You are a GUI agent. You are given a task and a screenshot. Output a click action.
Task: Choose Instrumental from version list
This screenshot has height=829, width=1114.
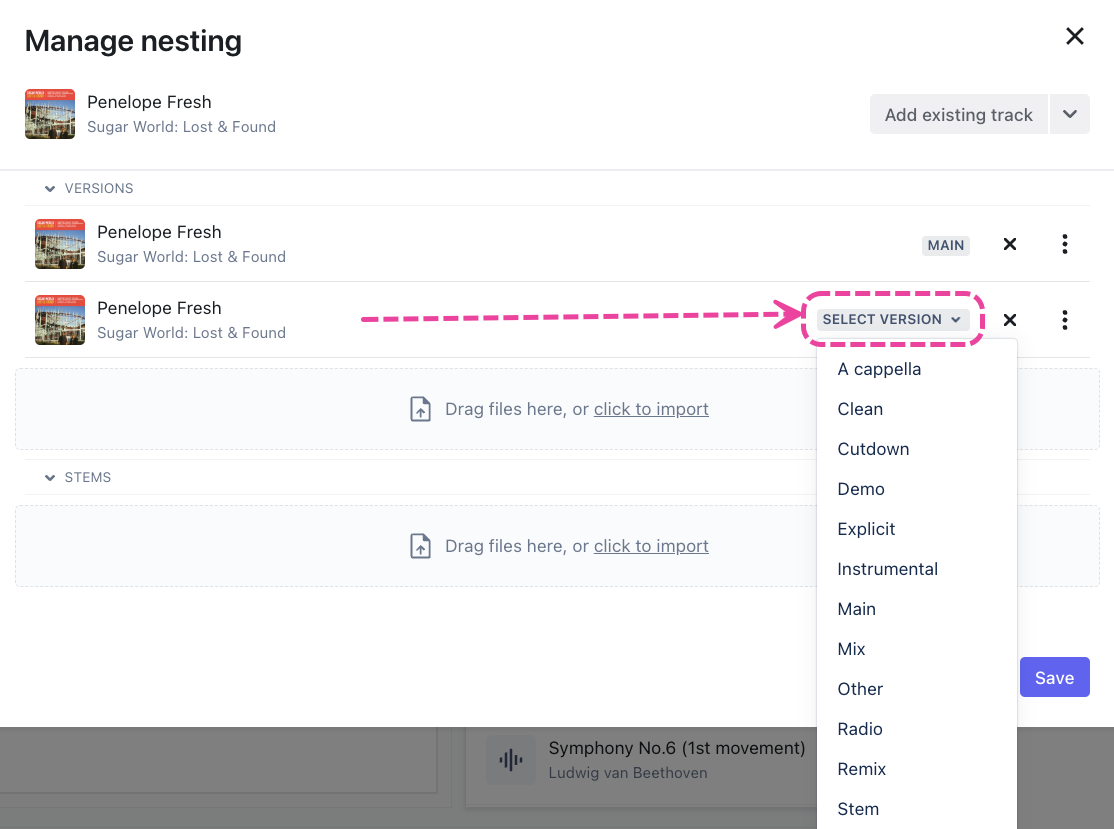click(887, 569)
